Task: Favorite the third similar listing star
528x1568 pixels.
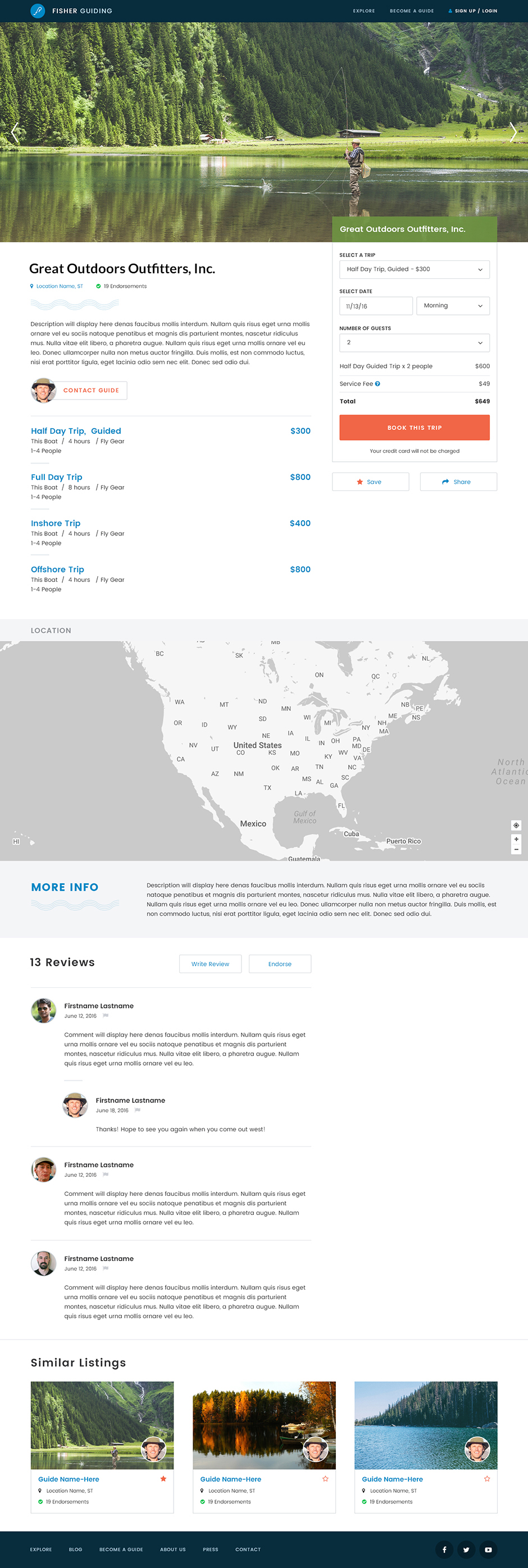Action: (x=486, y=1479)
